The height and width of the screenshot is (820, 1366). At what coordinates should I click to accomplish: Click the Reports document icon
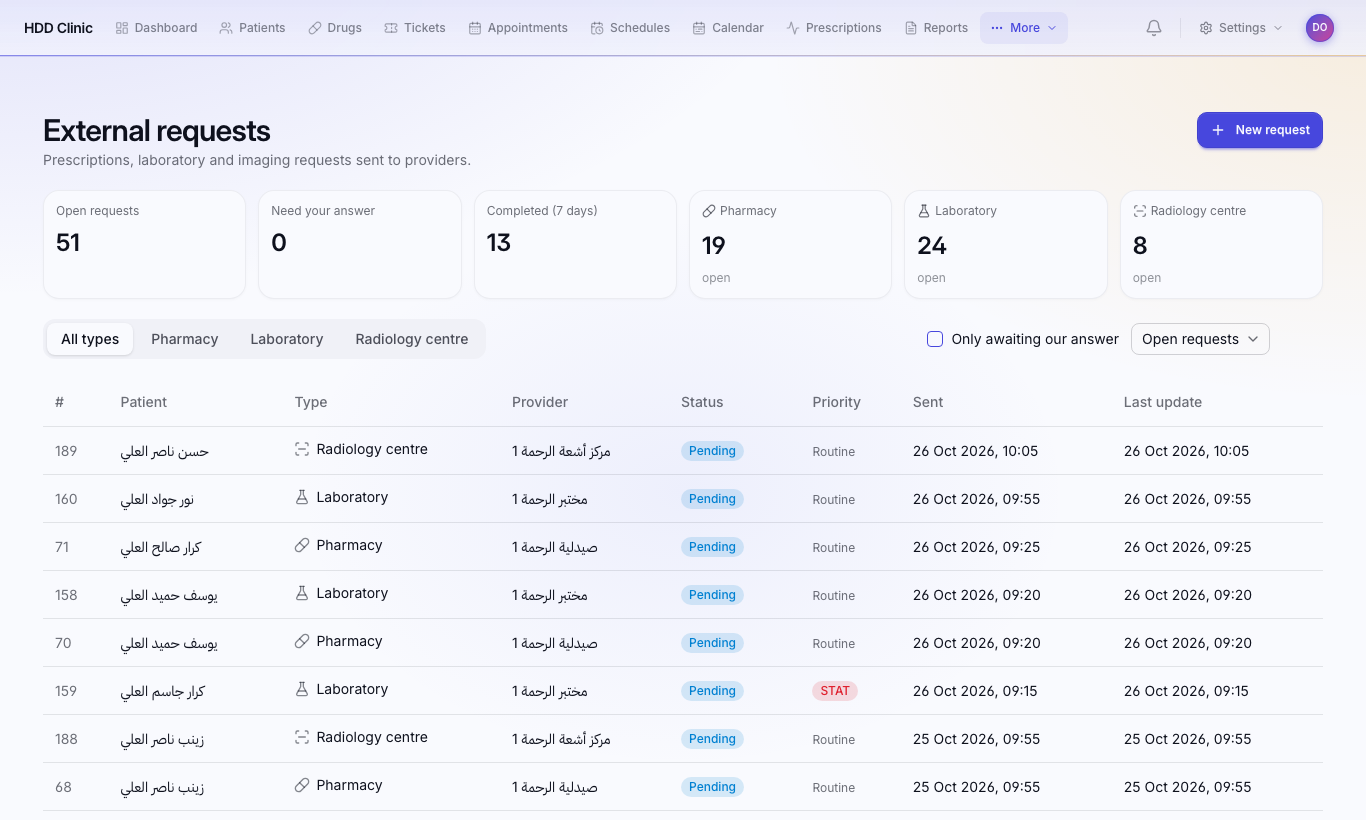(911, 28)
